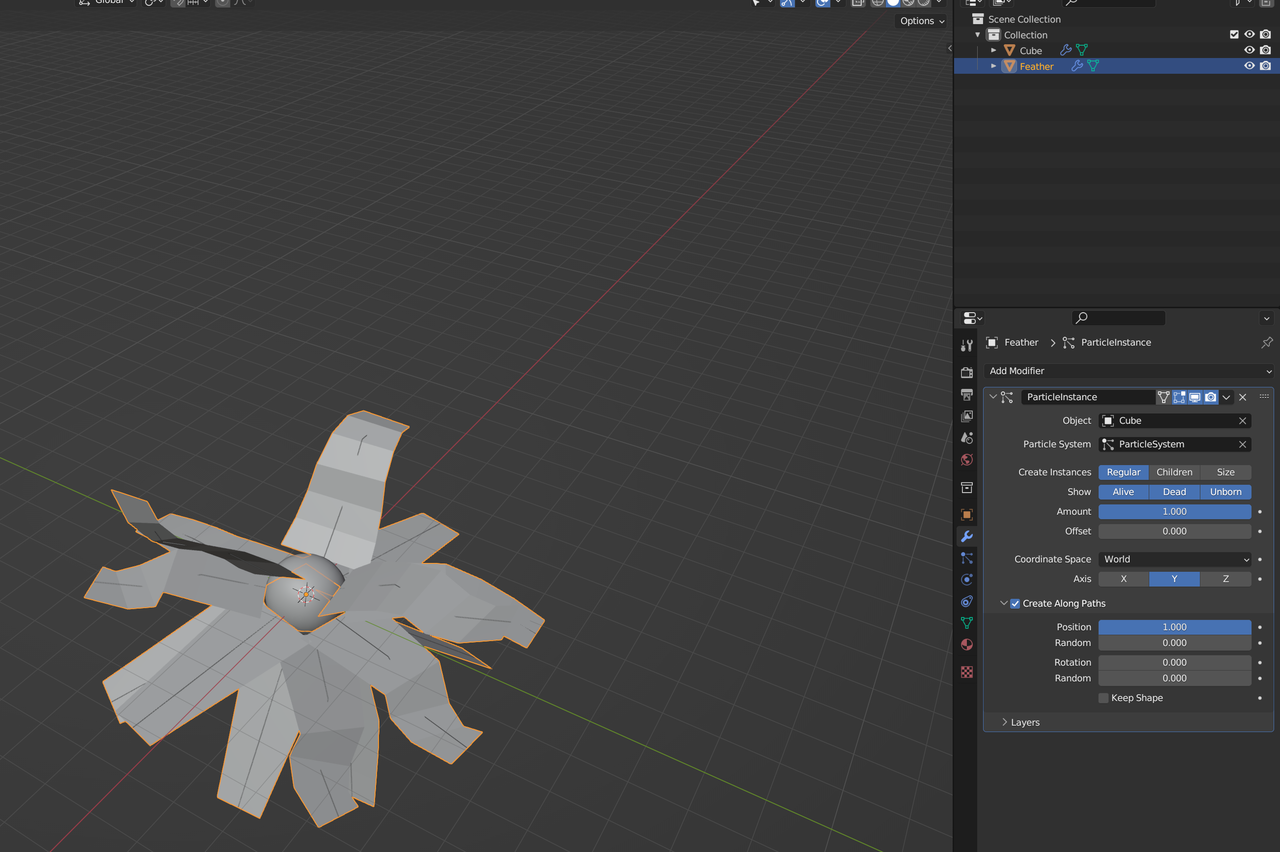
Task: Open the Modifier properties wrench tab
Action: point(967,537)
